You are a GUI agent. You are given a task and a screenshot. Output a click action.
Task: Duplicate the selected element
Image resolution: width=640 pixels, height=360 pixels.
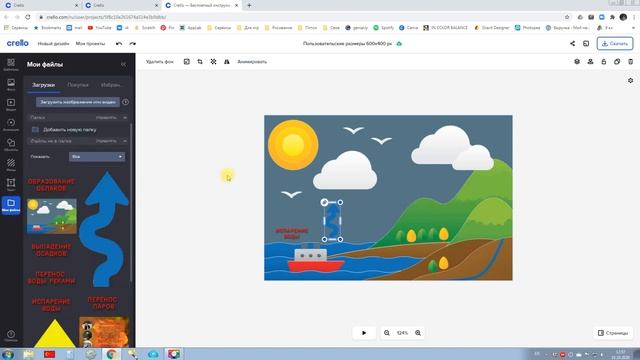[617, 62]
